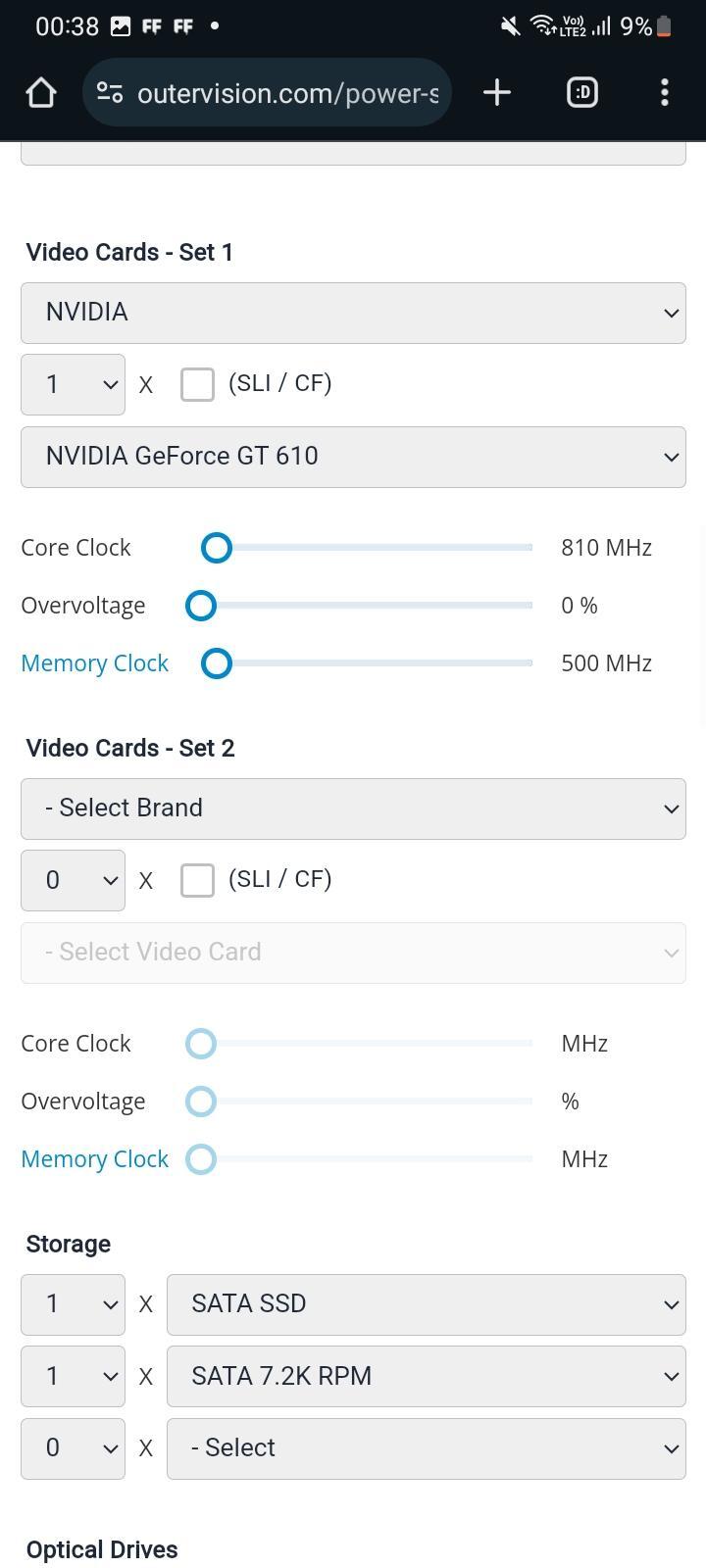Enable SLI / CF checkbox for Set 2
This screenshot has width=706, height=1568.
click(197, 880)
